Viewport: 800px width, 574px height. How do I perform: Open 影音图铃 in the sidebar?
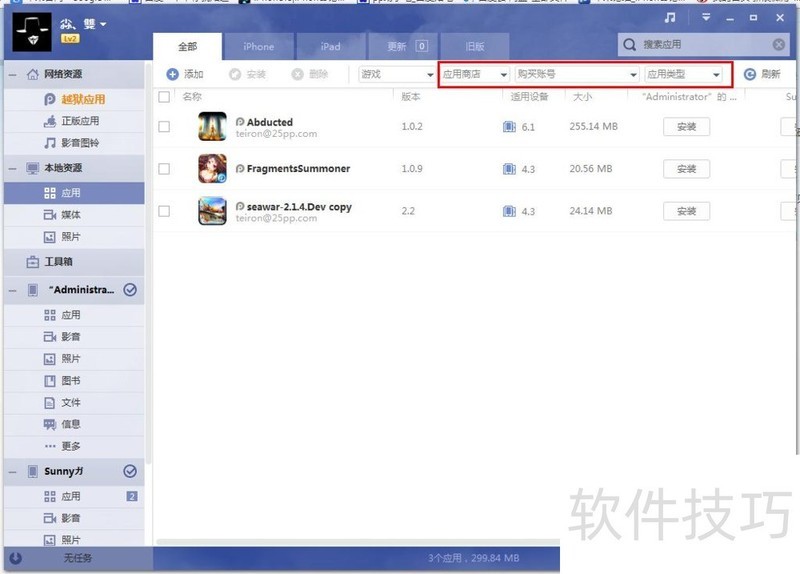point(80,143)
